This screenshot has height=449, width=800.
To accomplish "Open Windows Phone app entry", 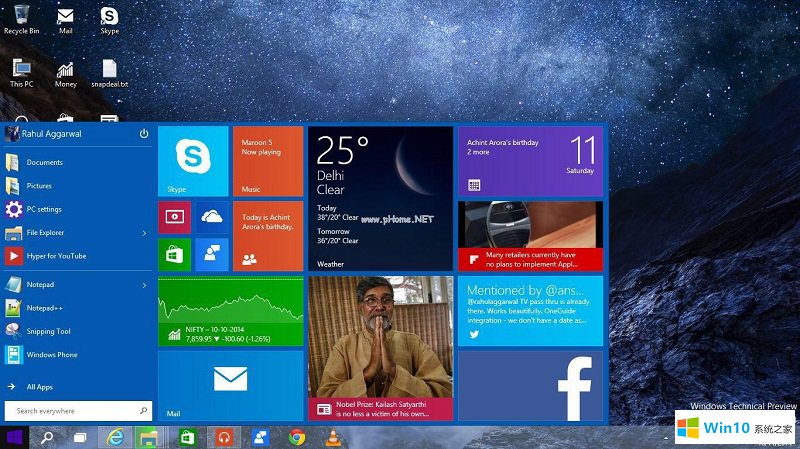I will click(78, 355).
